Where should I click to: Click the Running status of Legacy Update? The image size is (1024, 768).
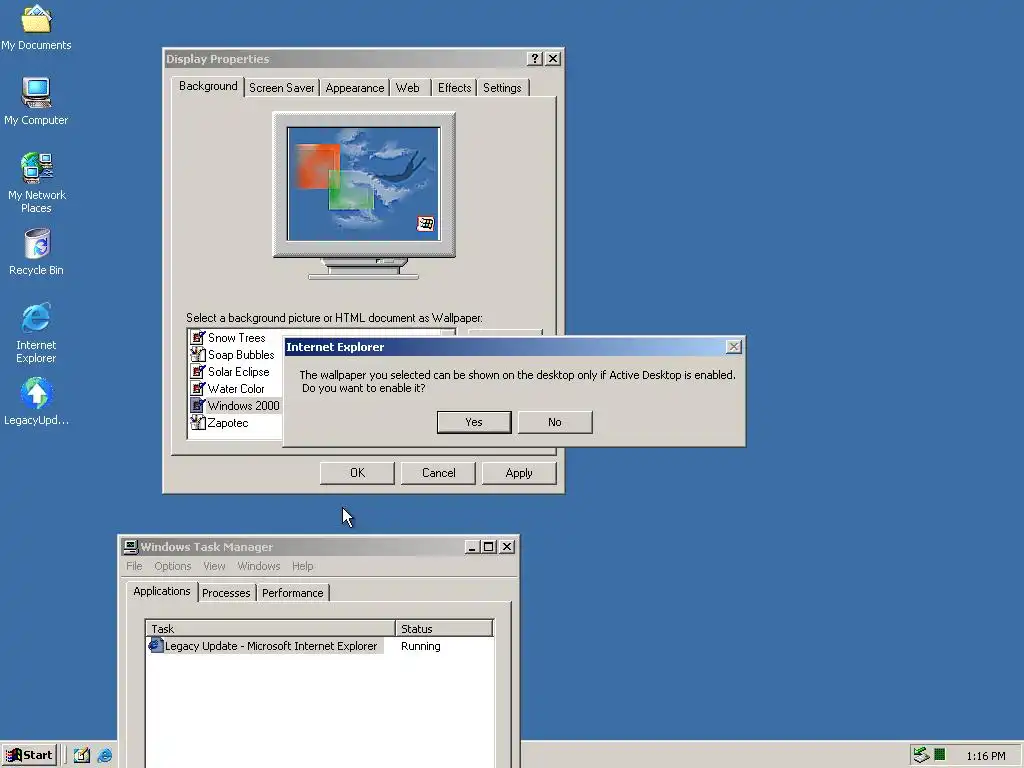pos(421,646)
